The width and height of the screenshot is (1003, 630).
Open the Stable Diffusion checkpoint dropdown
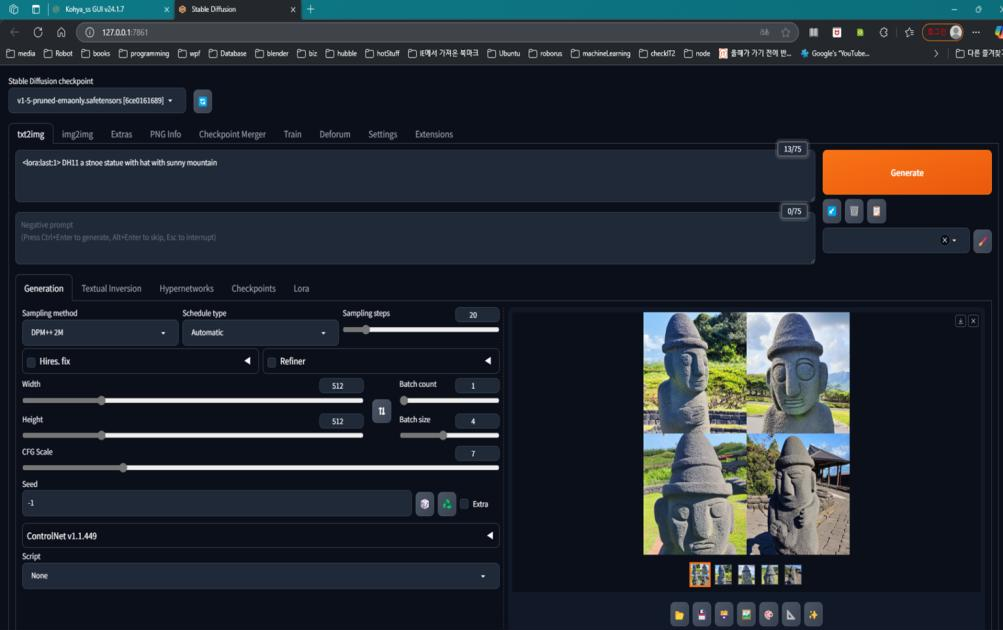[97, 100]
